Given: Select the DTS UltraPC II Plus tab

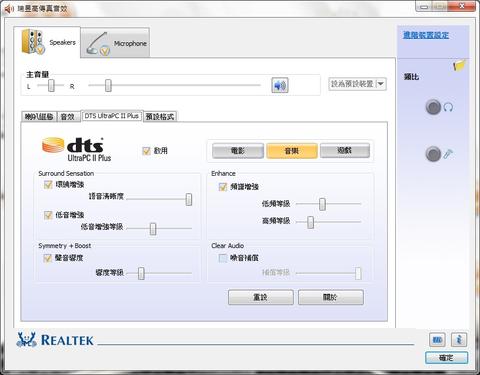Looking at the screenshot, I should pos(112,116).
